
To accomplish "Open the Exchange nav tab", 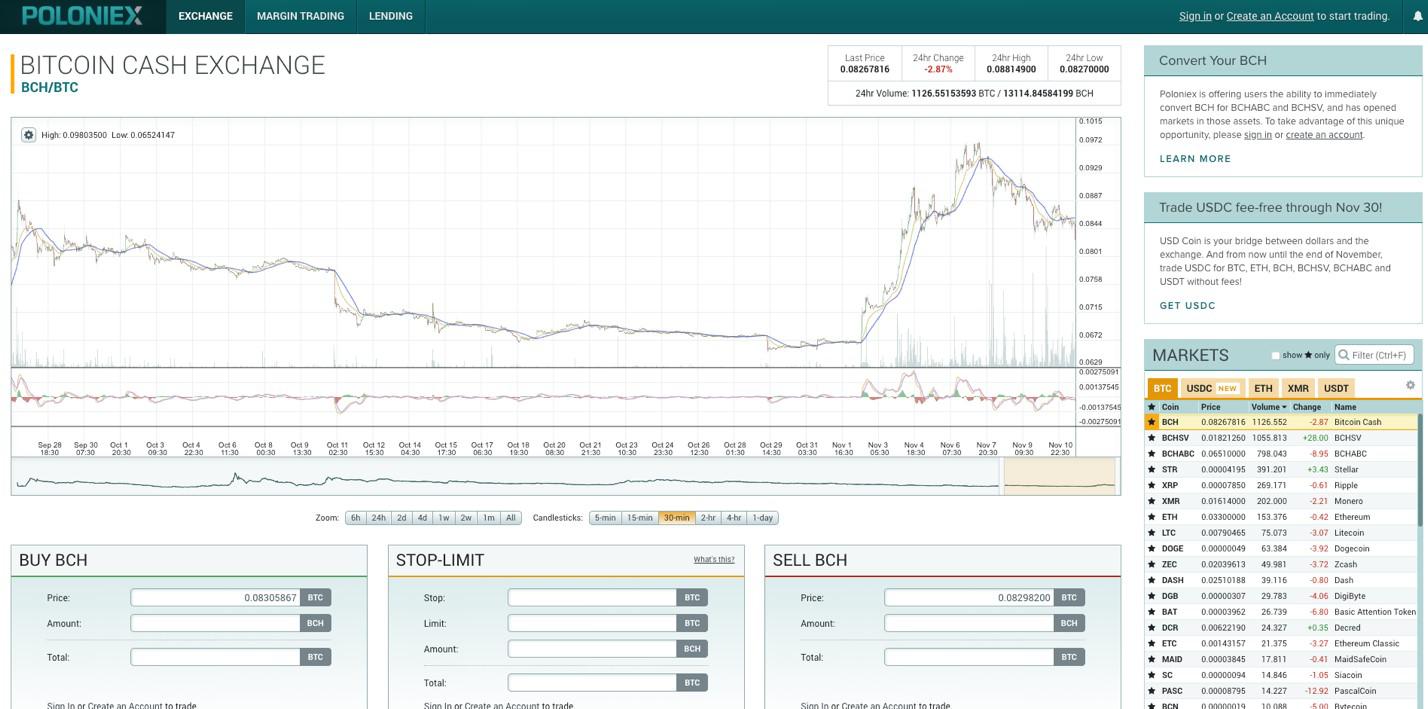I will coord(205,16).
